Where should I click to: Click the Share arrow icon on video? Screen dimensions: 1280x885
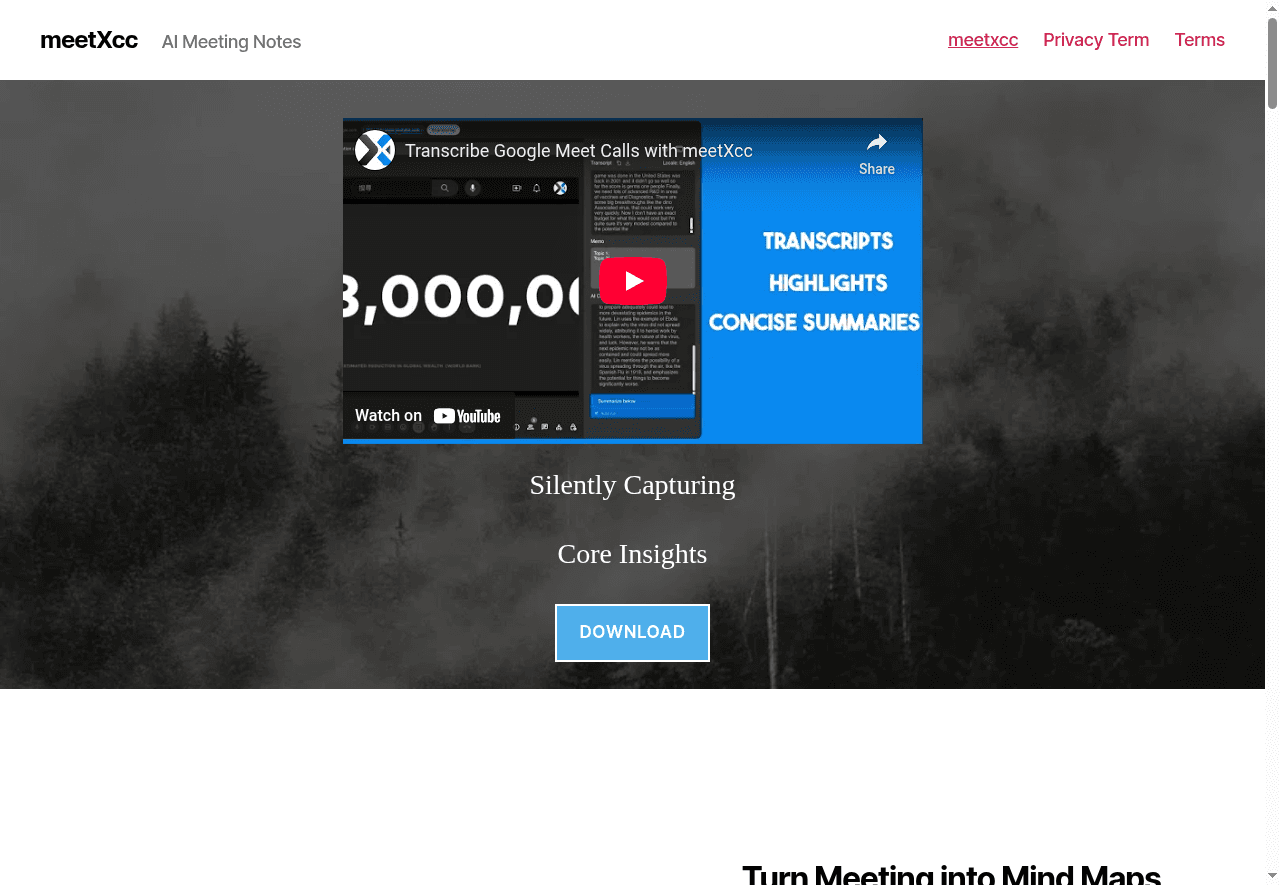[876, 143]
